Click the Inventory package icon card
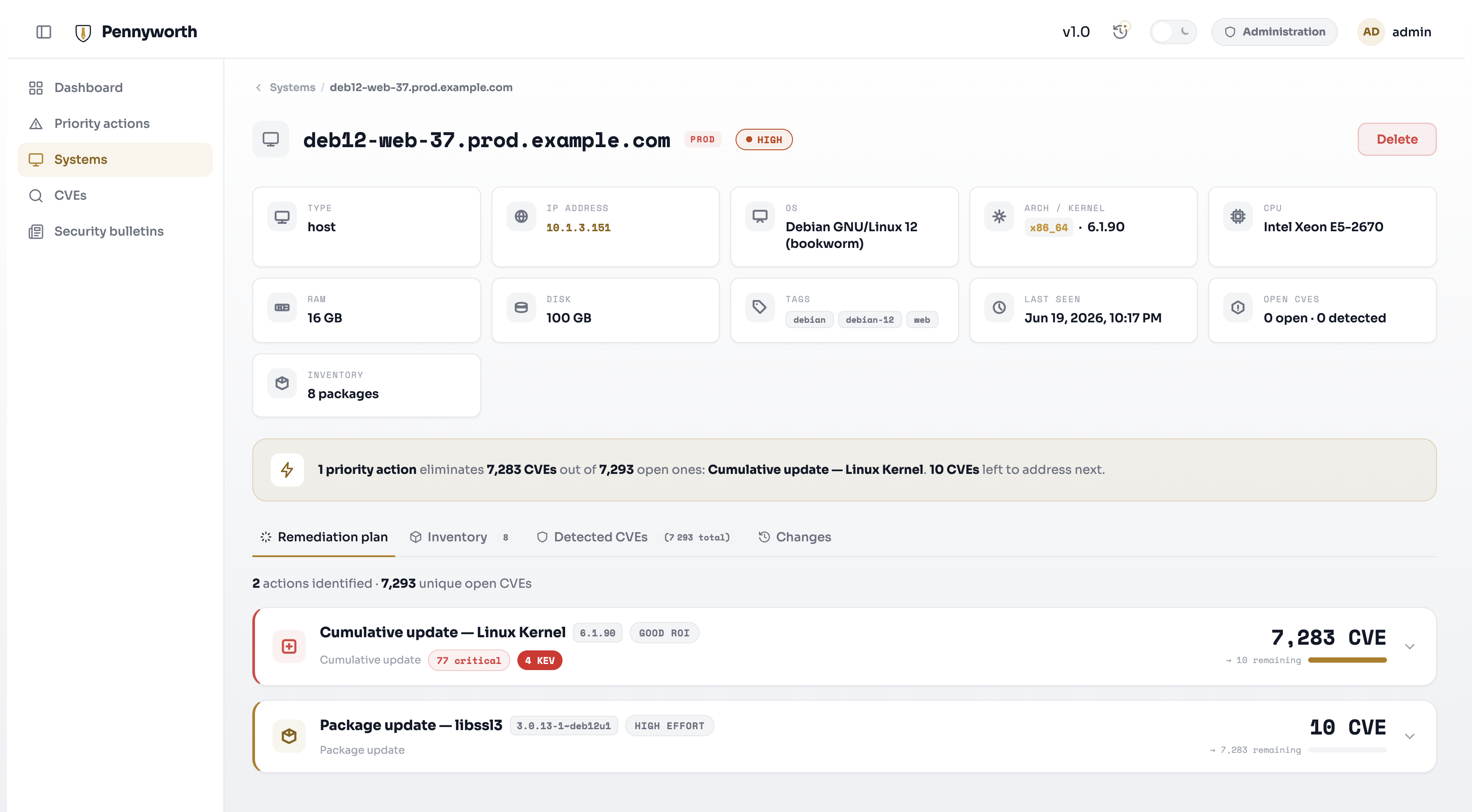1472x812 pixels. point(282,383)
